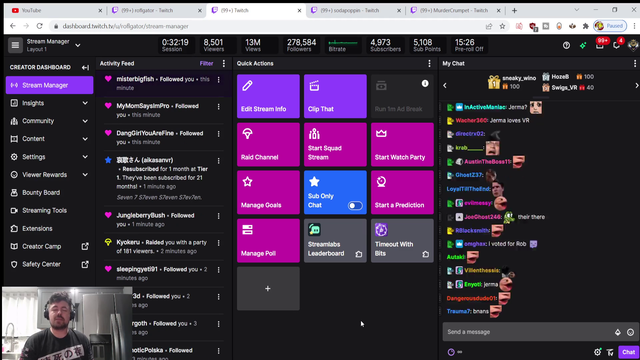Toggle Sub Only Chat switch
This screenshot has width=640, height=360.
pos(355,205)
